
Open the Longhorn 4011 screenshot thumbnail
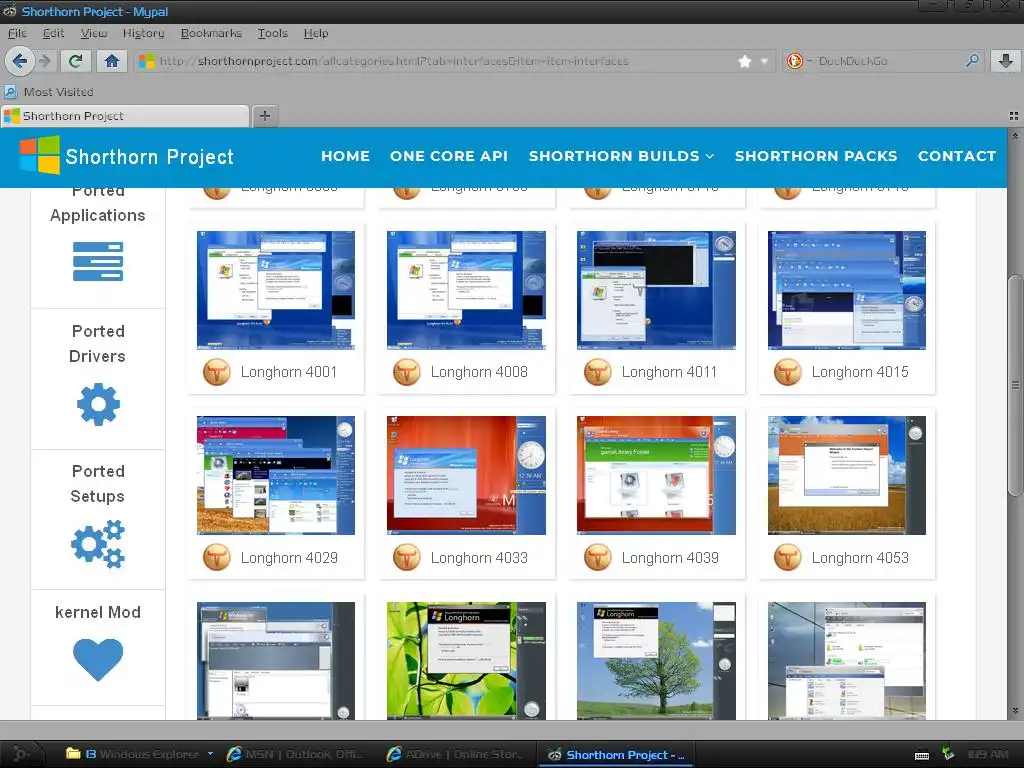pos(656,290)
